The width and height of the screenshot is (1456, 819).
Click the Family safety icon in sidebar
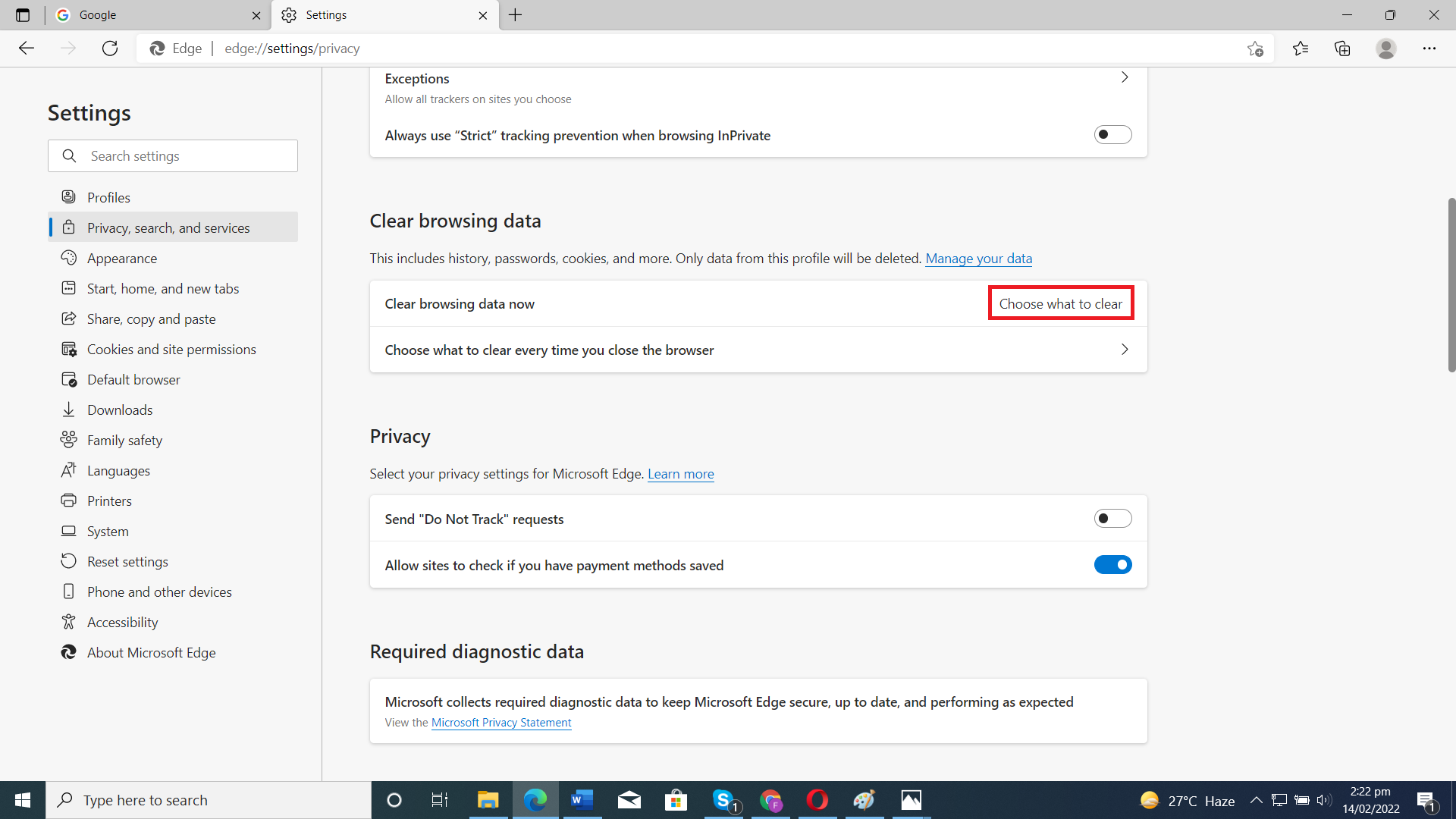point(68,440)
